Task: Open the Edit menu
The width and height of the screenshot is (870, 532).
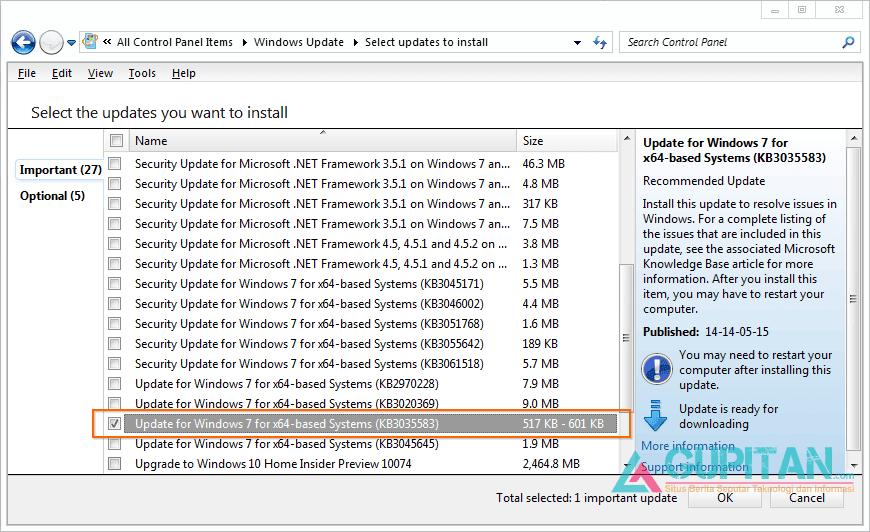Action: point(62,73)
